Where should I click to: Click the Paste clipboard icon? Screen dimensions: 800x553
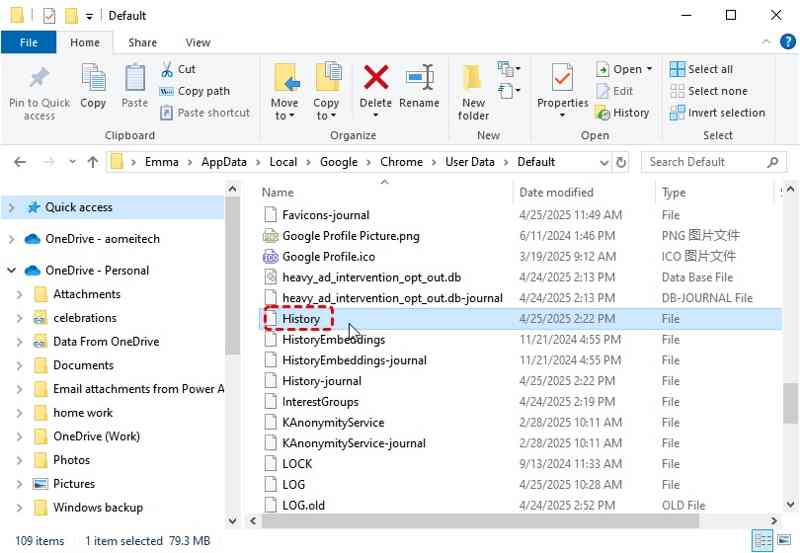[135, 78]
